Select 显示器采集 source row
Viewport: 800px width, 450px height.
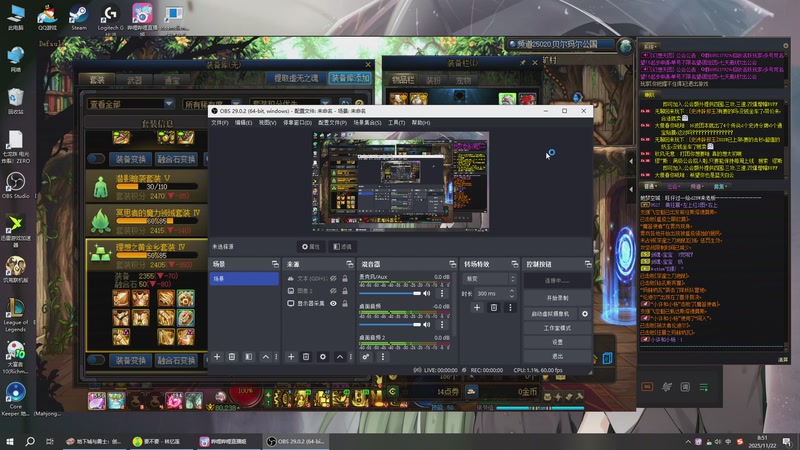click(318, 303)
